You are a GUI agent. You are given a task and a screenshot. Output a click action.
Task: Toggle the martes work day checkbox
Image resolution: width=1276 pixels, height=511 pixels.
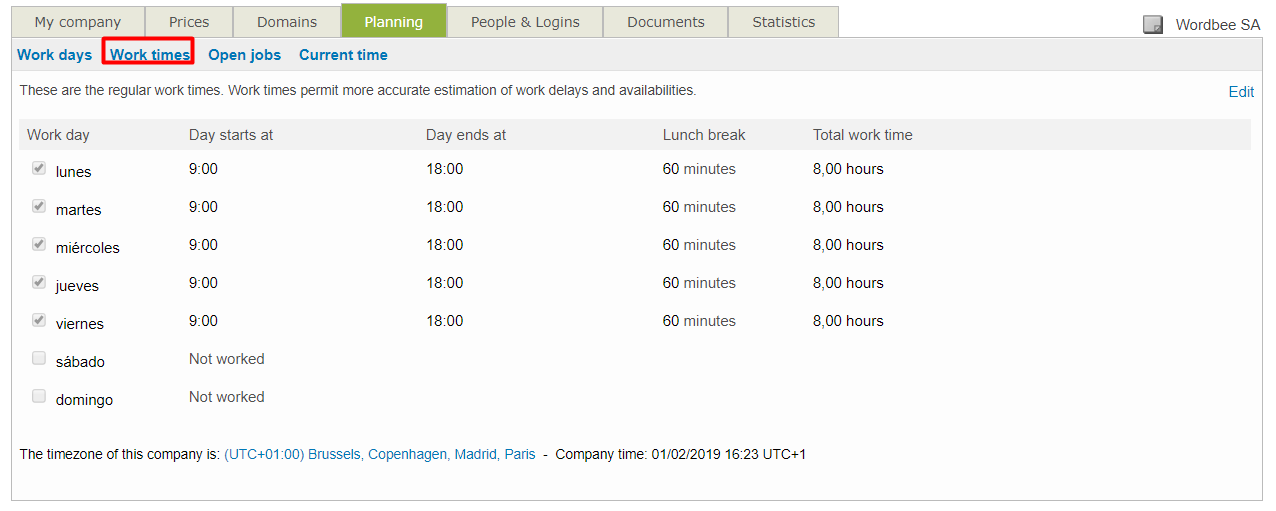[39, 206]
